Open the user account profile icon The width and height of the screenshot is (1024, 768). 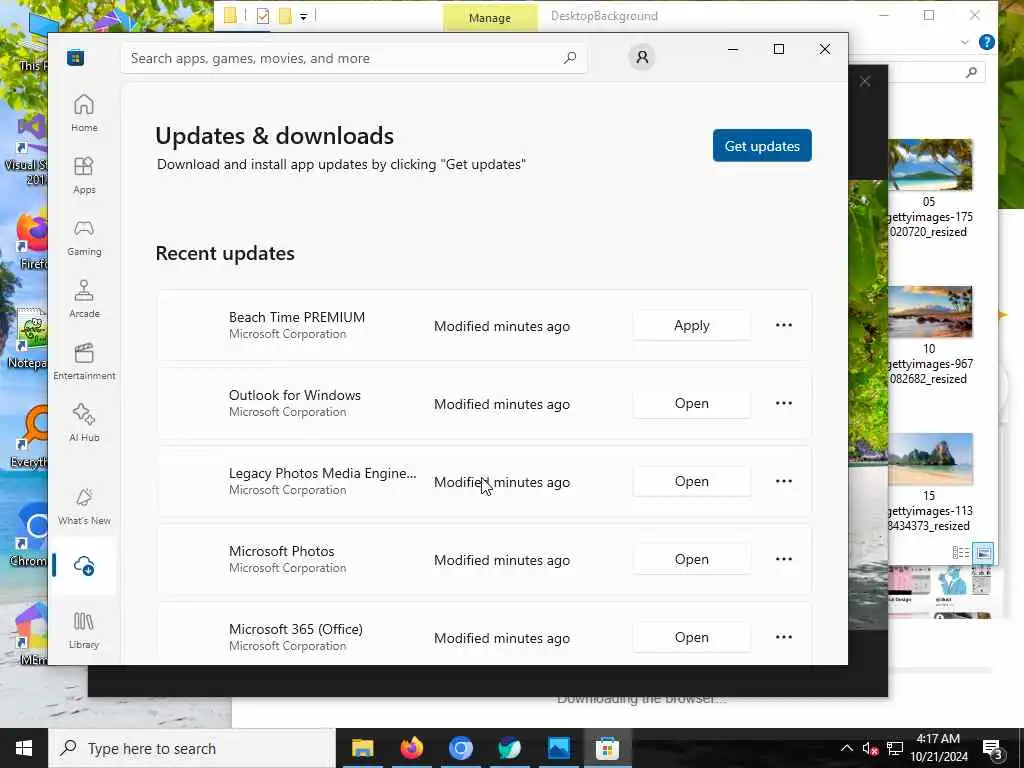tap(642, 57)
